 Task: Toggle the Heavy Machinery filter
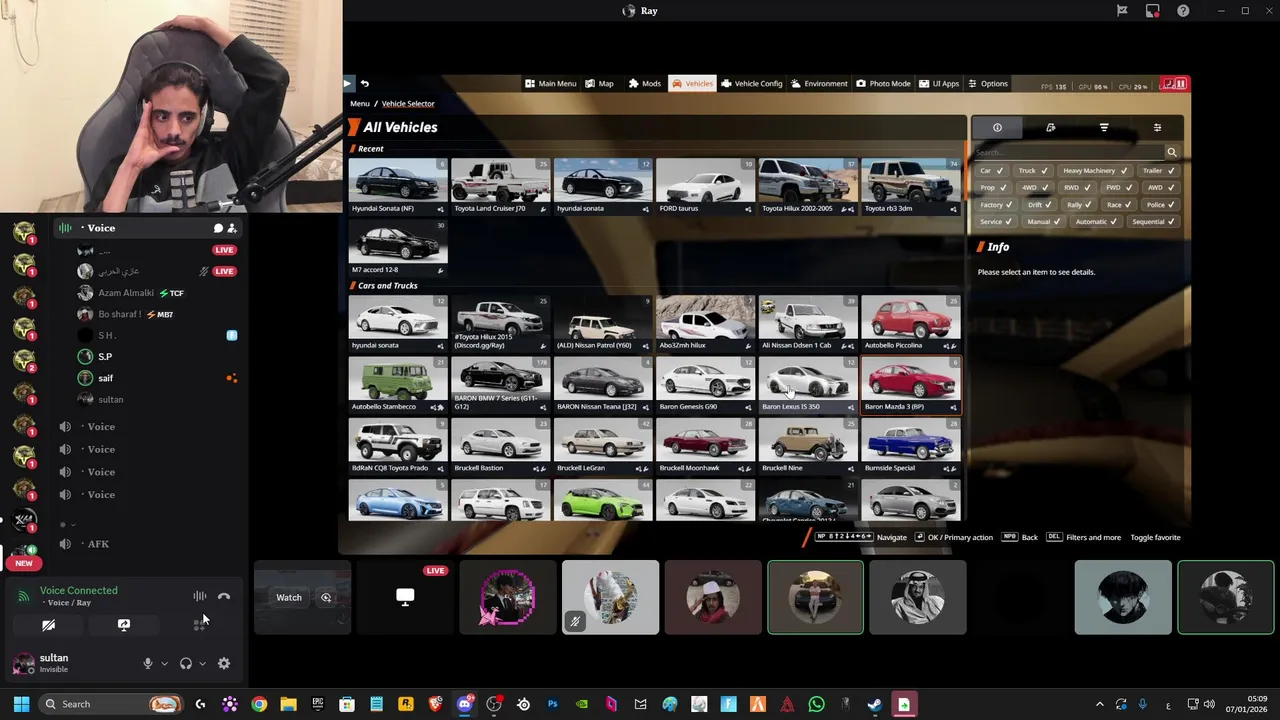pos(1095,171)
